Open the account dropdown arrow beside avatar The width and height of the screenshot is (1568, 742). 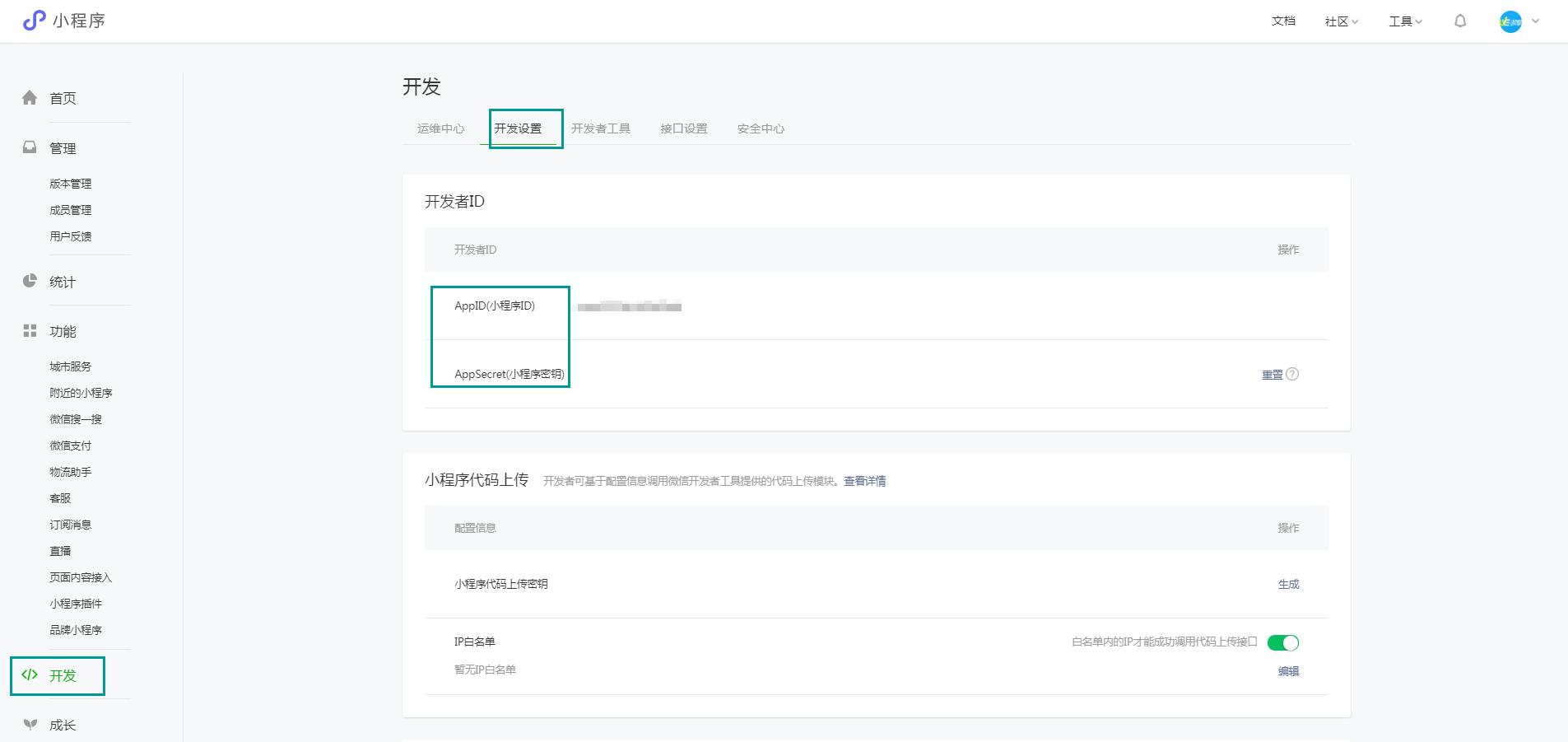pos(1536,21)
